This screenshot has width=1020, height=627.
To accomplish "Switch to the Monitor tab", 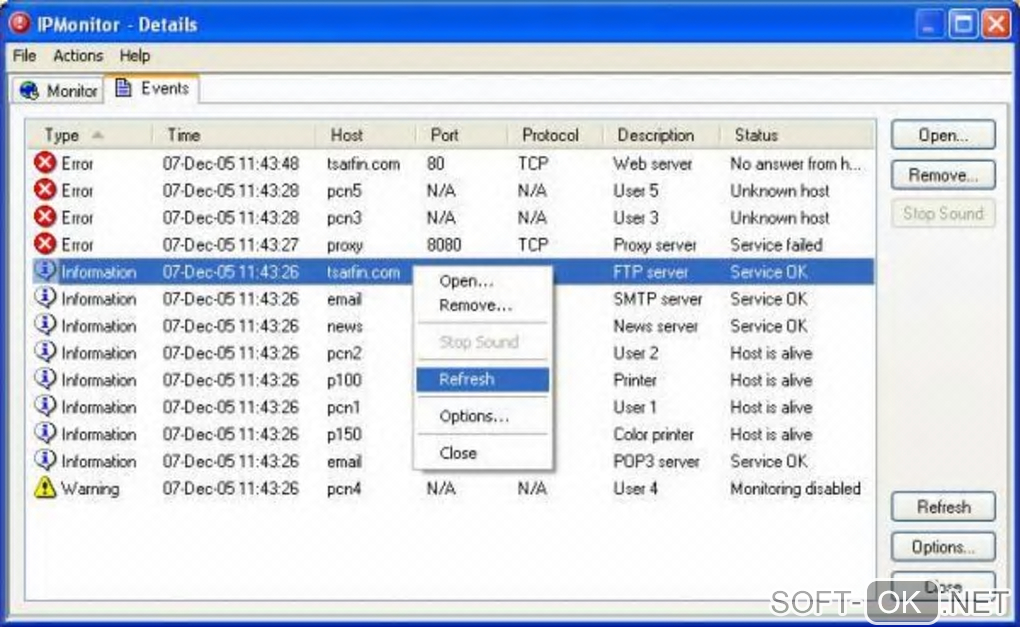I will click(58, 90).
